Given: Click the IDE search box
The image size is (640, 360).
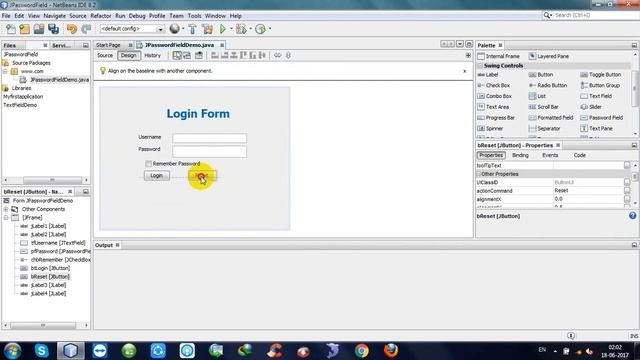Looking at the screenshot, I should (x=595, y=15).
